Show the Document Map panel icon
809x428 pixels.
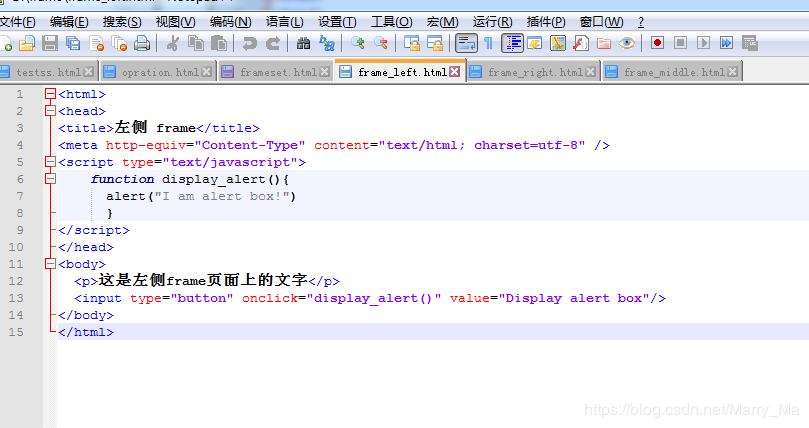558,43
